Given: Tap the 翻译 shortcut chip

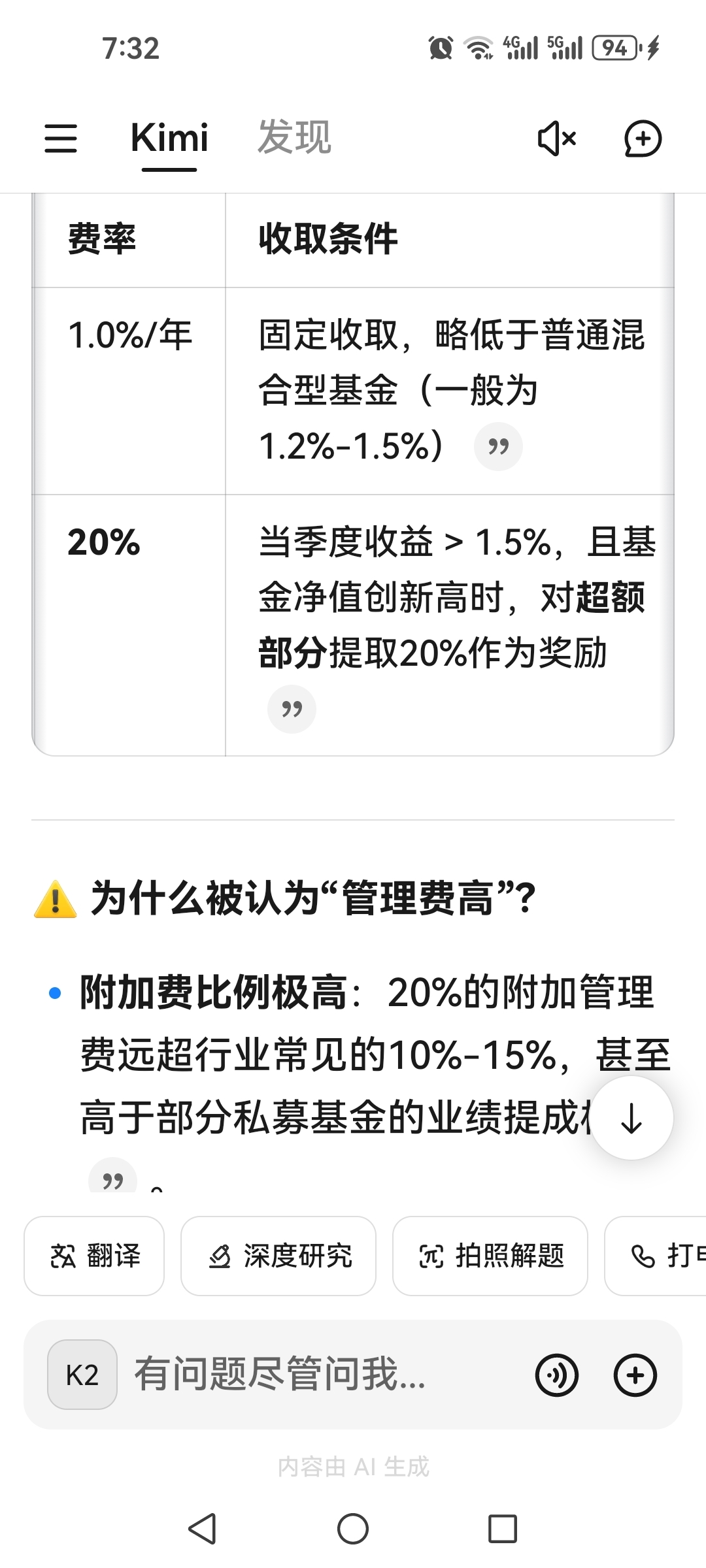Looking at the screenshot, I should (x=94, y=1256).
